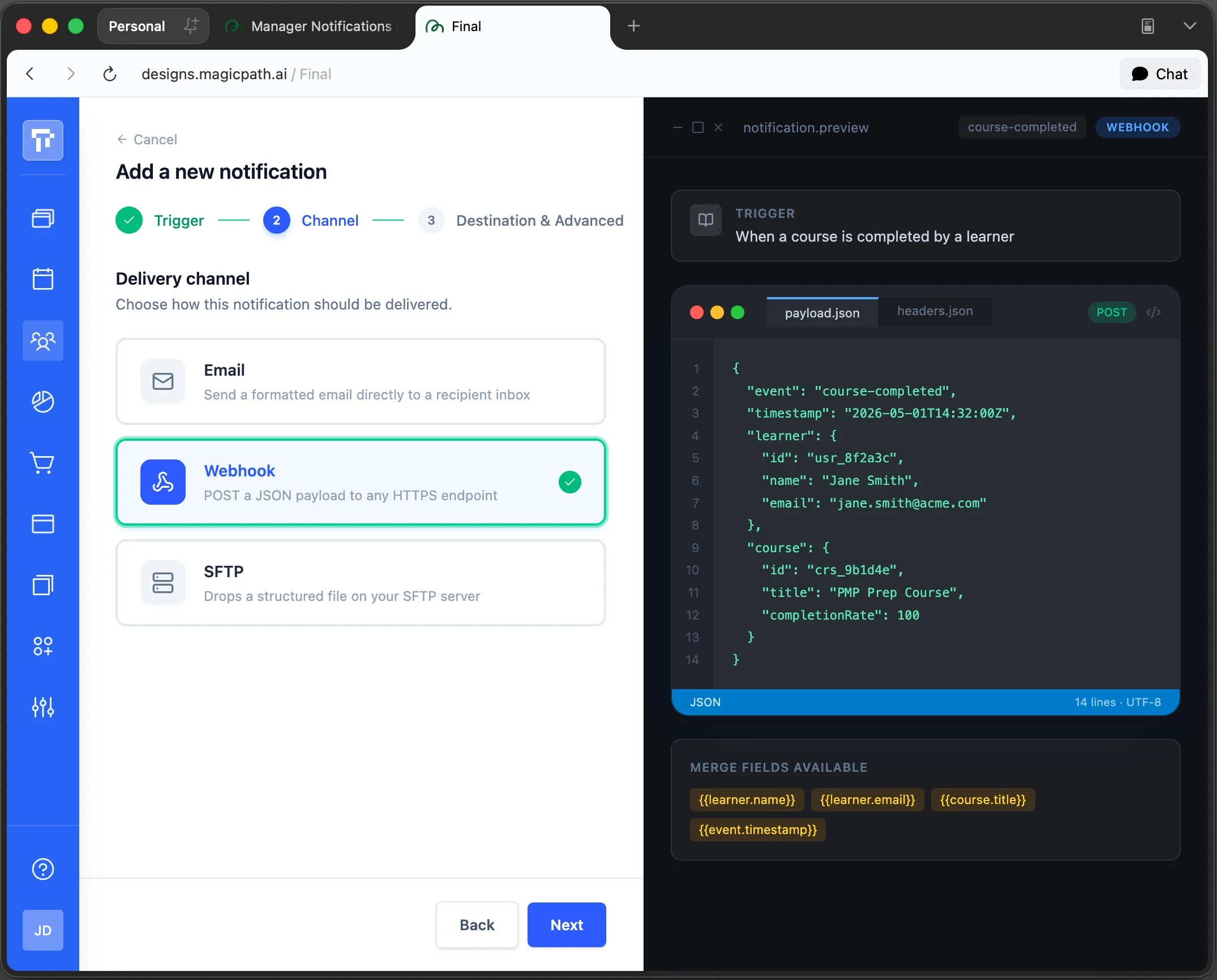The image size is (1217, 980).
Task: Open the Chat button
Action: click(x=1160, y=74)
